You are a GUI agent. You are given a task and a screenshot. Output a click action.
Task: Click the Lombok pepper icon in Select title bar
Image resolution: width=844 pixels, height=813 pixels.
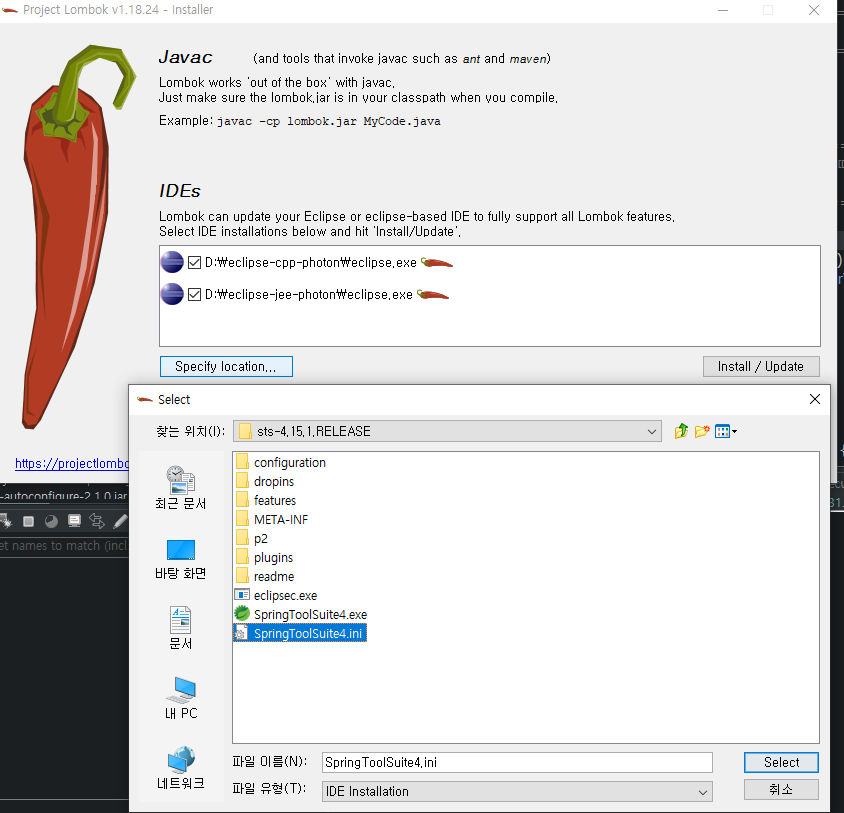click(145, 400)
